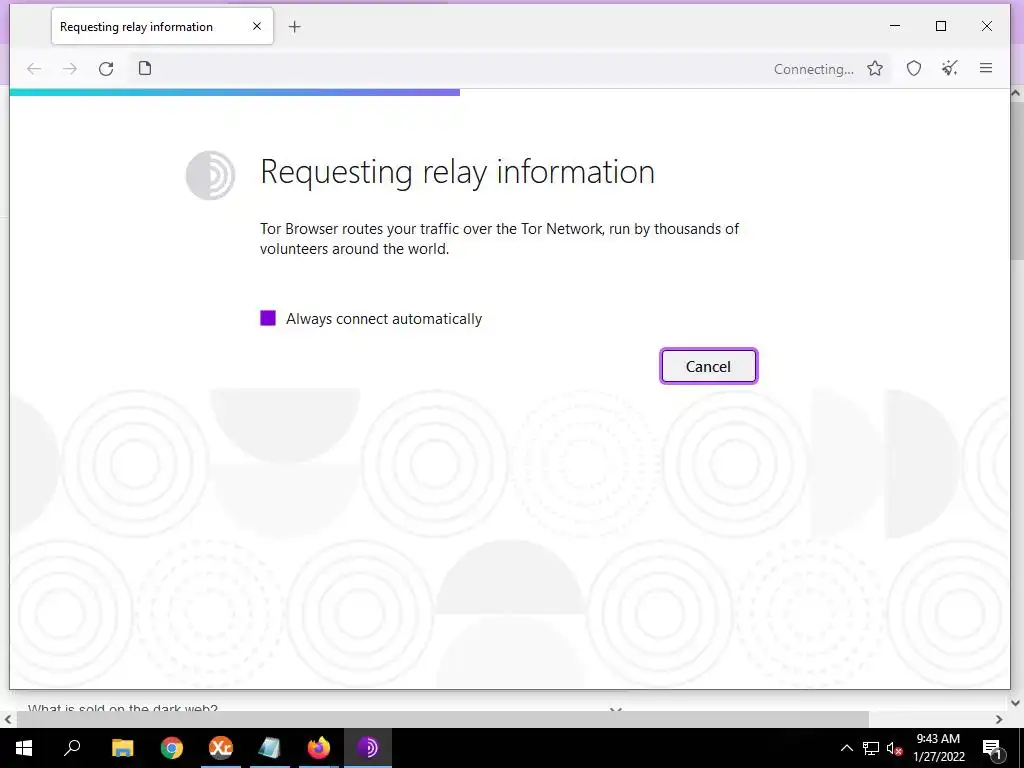Close the Requesting relay information tab
Image resolution: width=1024 pixels, height=768 pixels.
pyautogui.click(x=257, y=26)
